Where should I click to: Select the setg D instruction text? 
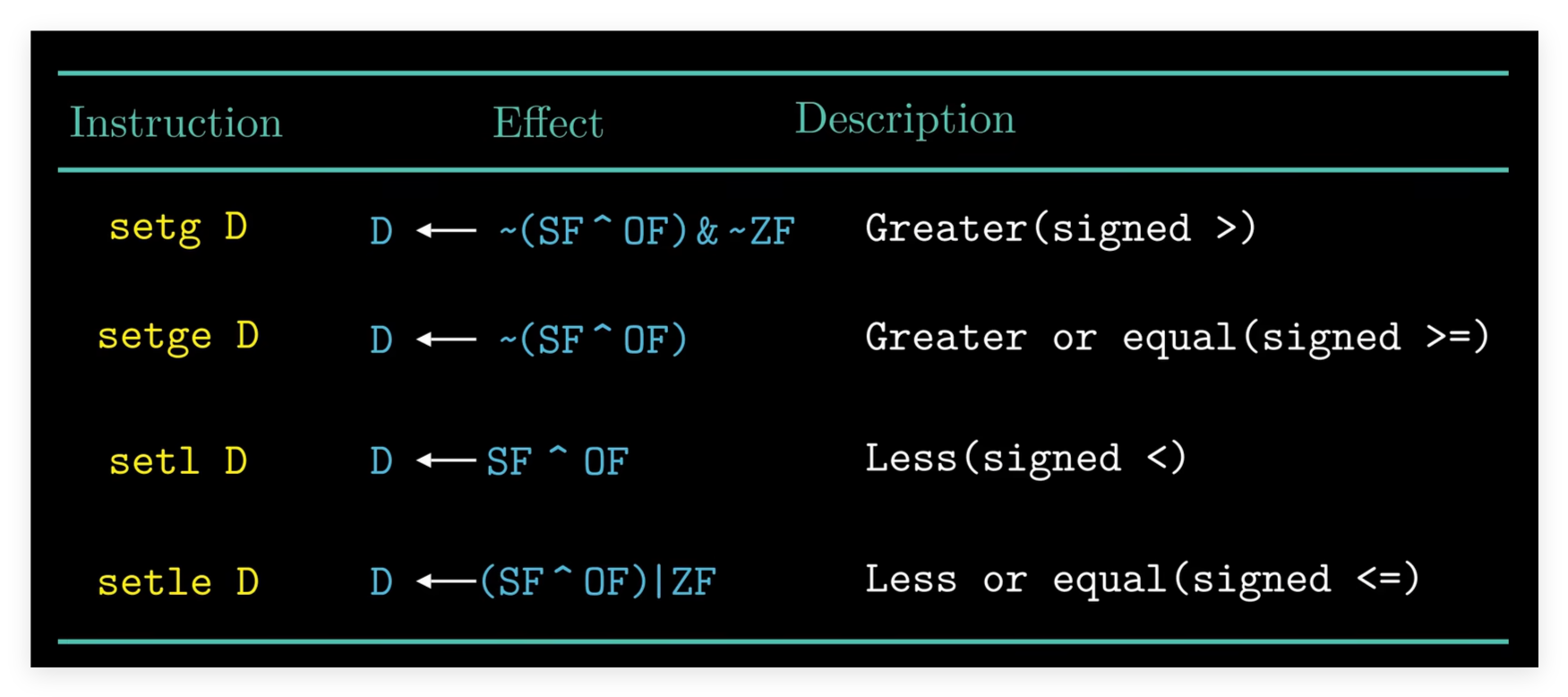[x=178, y=228]
